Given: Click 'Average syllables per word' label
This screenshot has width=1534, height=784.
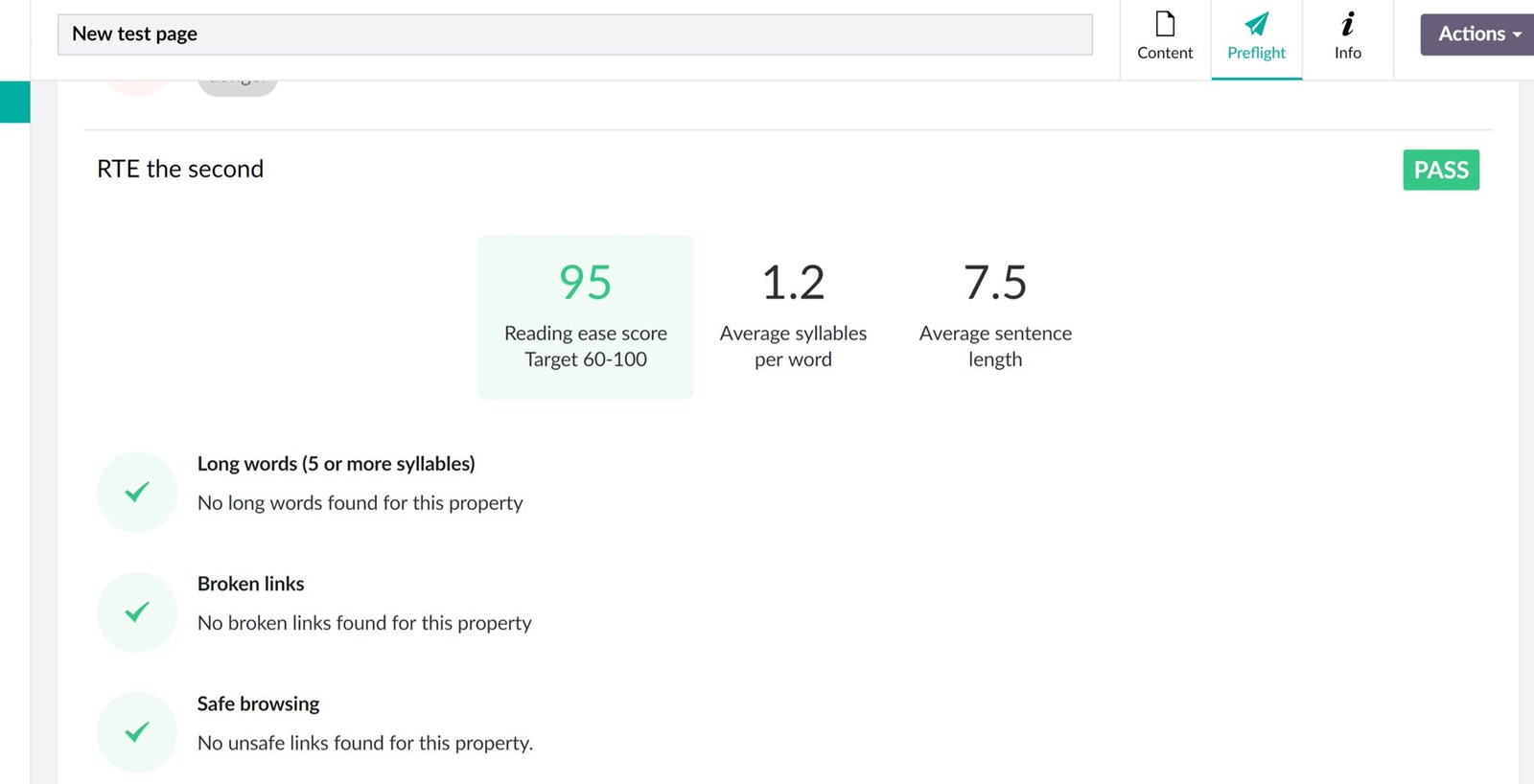Looking at the screenshot, I should click(x=793, y=346).
